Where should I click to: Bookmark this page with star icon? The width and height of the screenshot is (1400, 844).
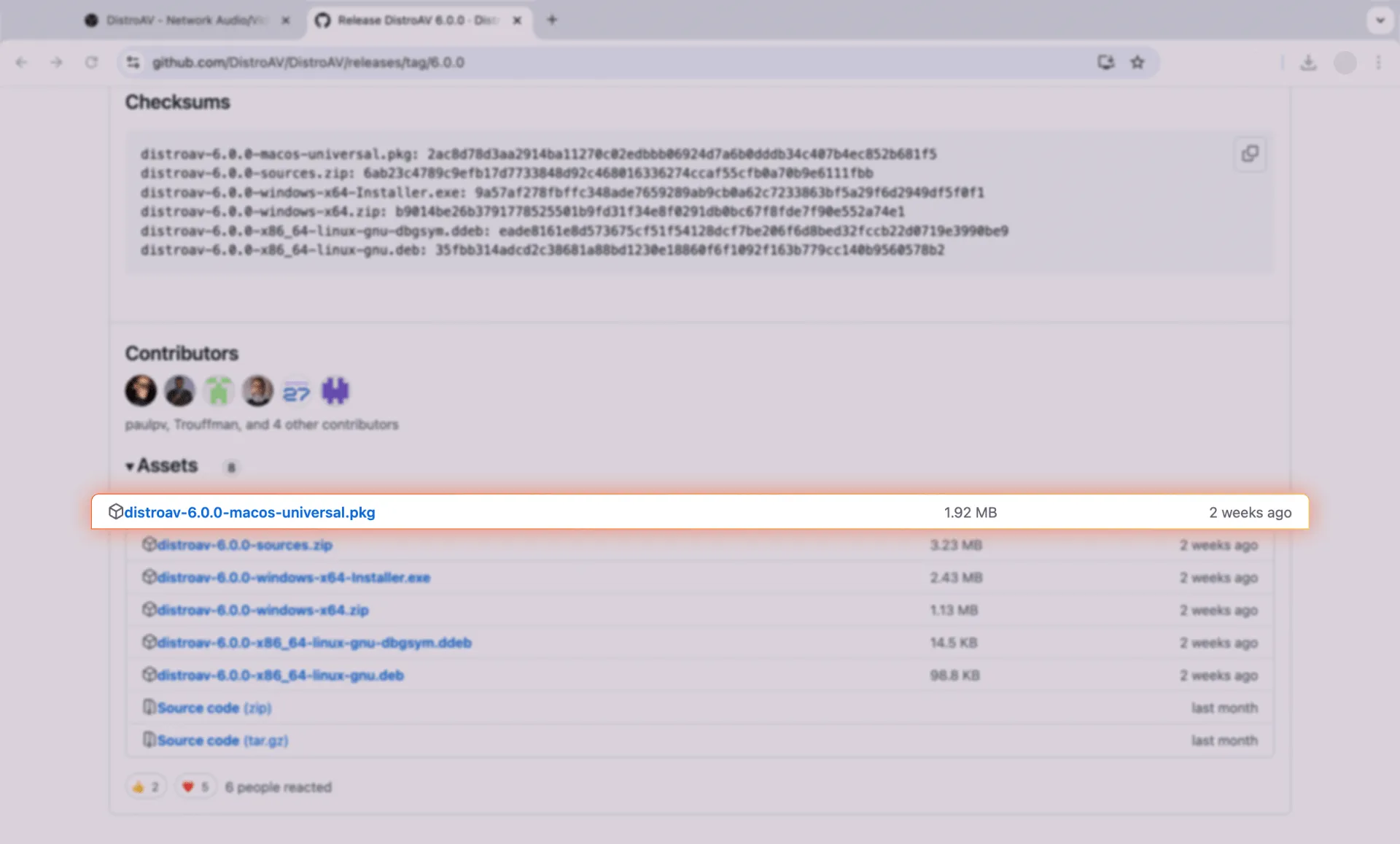click(1137, 63)
